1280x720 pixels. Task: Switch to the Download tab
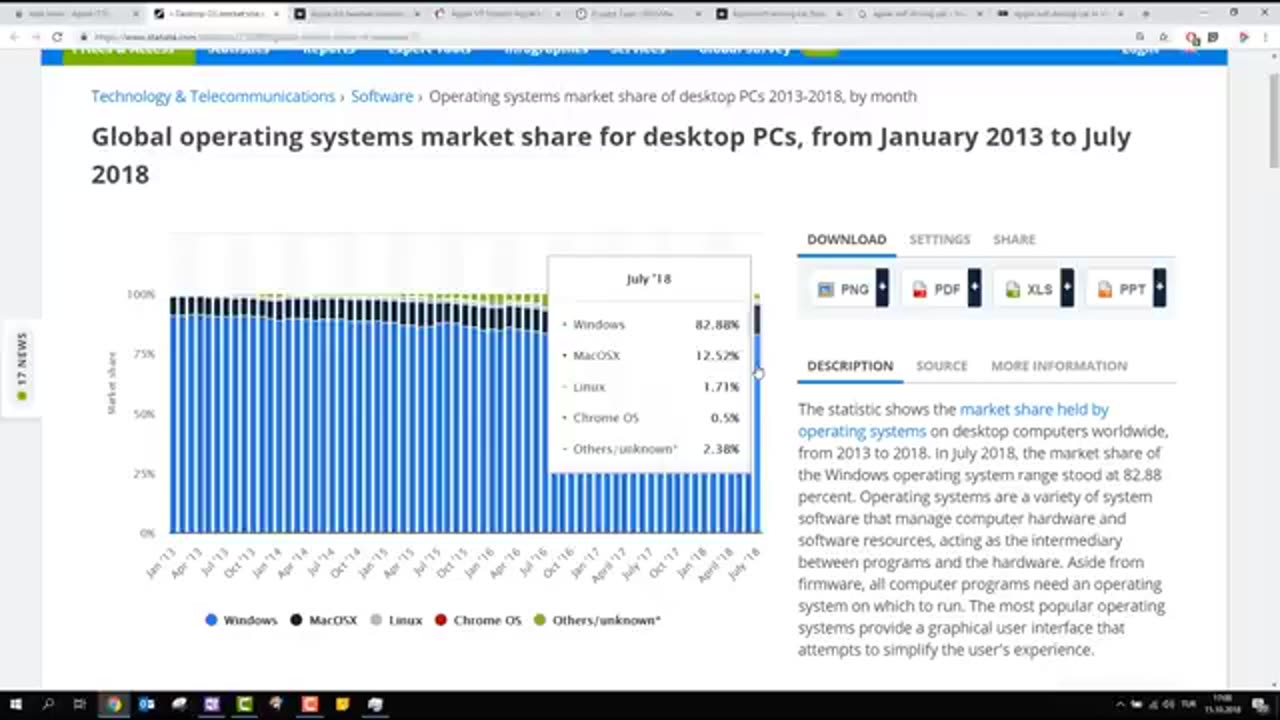click(x=847, y=239)
